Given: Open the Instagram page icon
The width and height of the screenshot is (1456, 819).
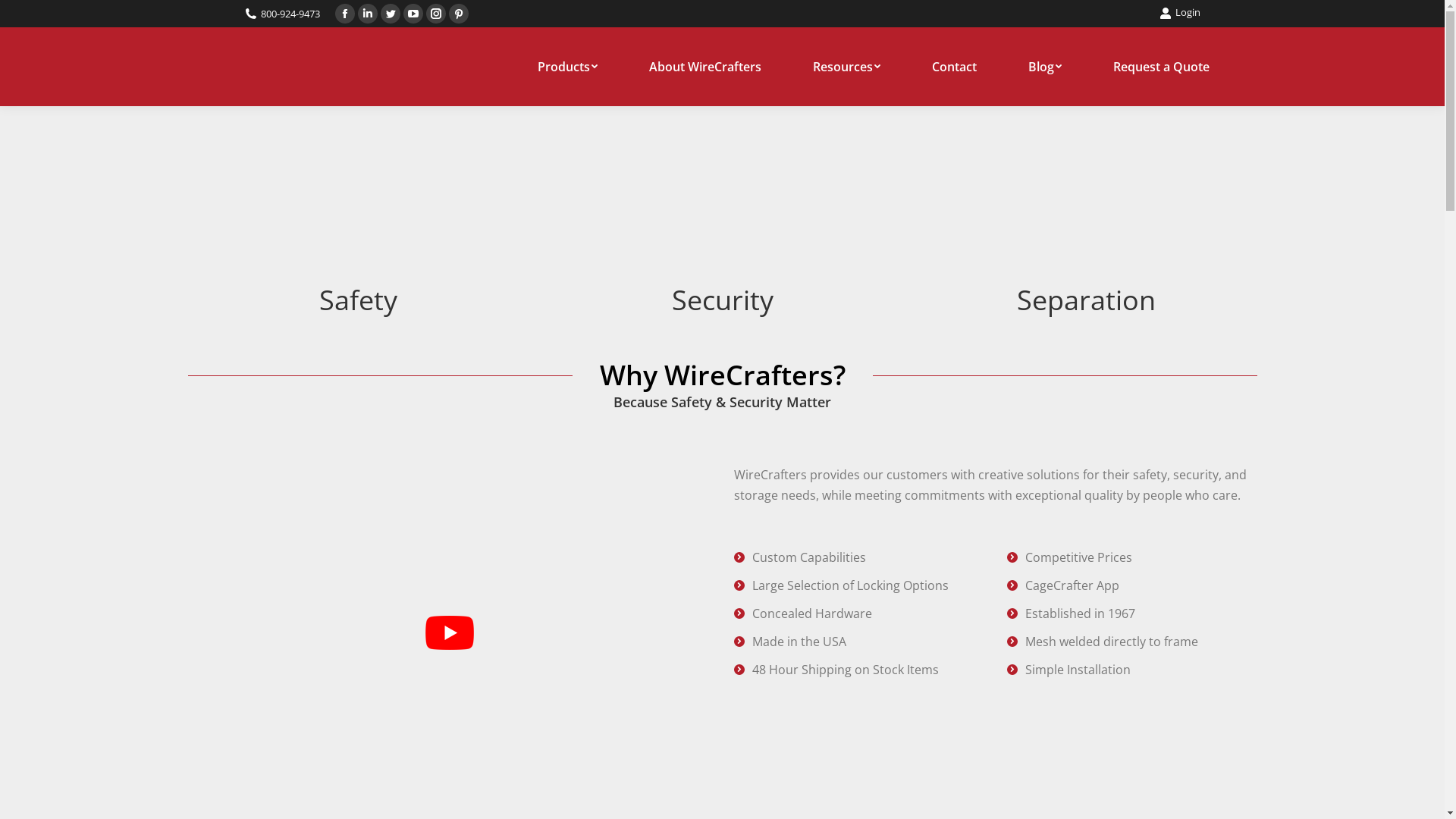Looking at the screenshot, I should (x=436, y=14).
